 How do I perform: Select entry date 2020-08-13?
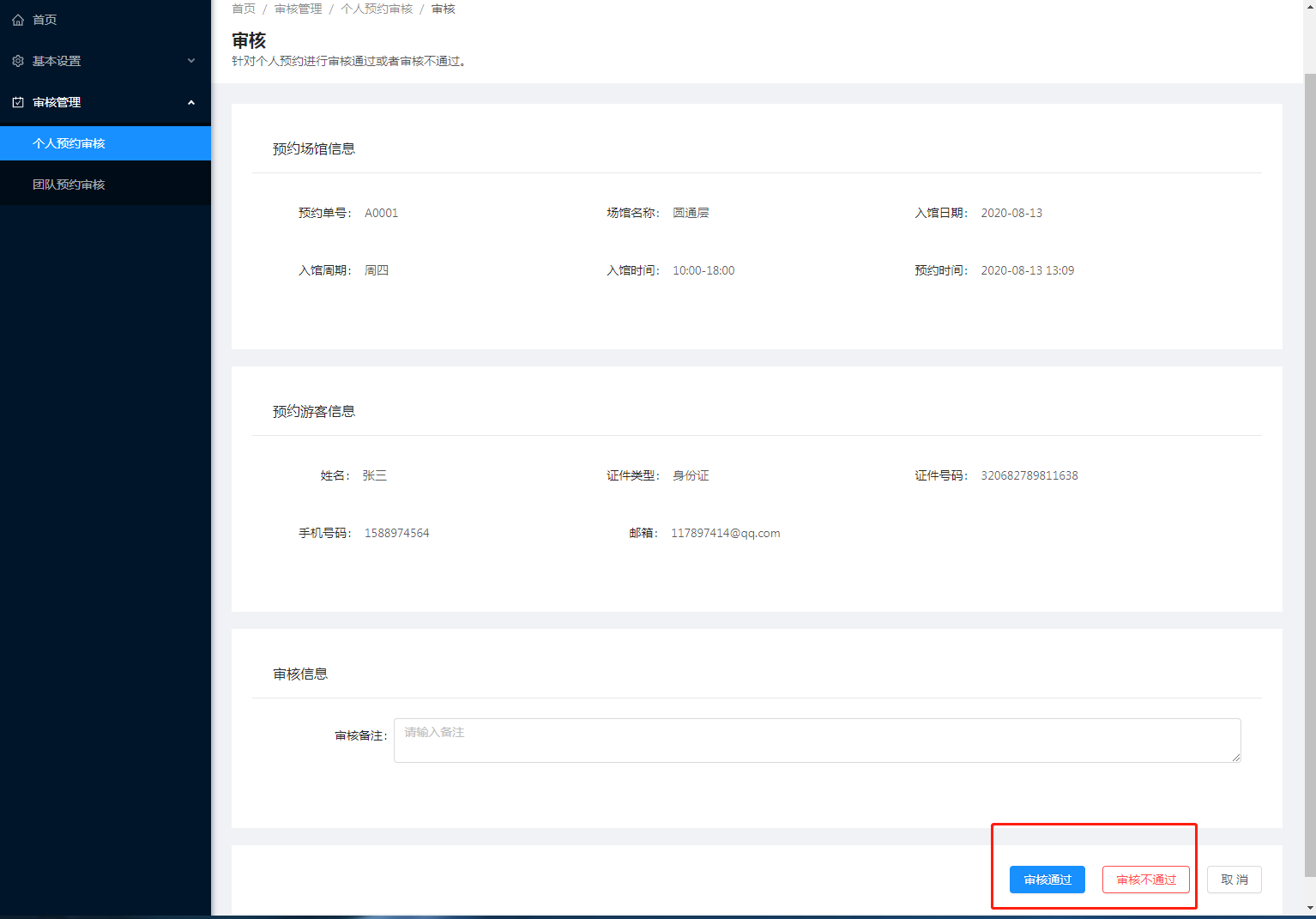pyautogui.click(x=1011, y=213)
